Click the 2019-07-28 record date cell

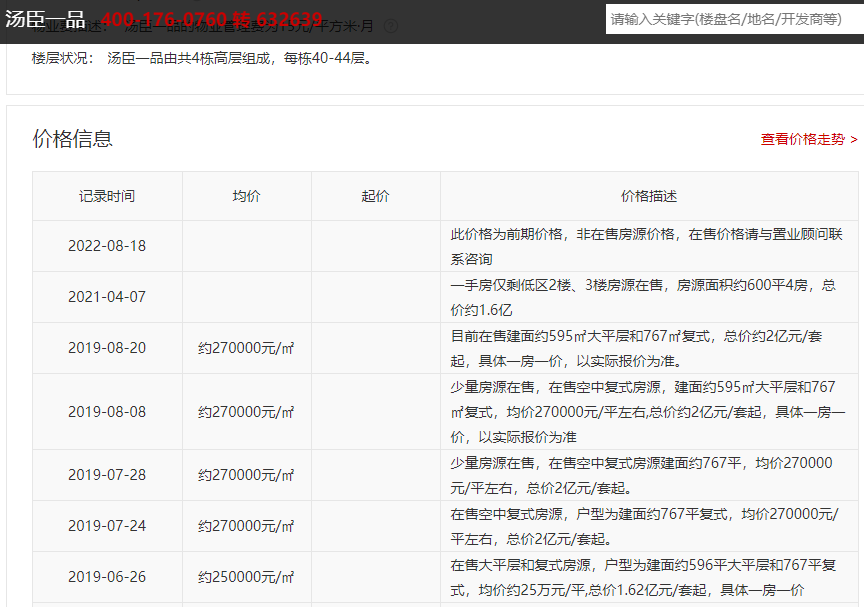point(107,475)
